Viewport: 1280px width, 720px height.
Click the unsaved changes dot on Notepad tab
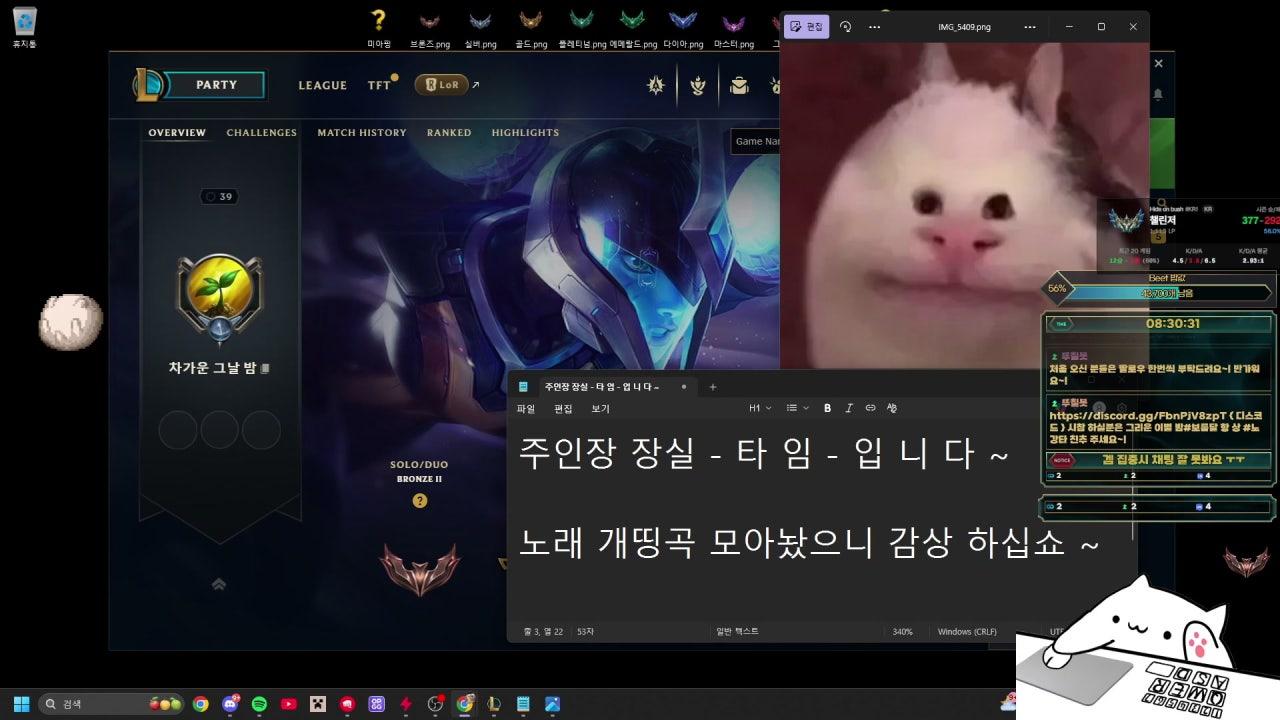coord(684,387)
